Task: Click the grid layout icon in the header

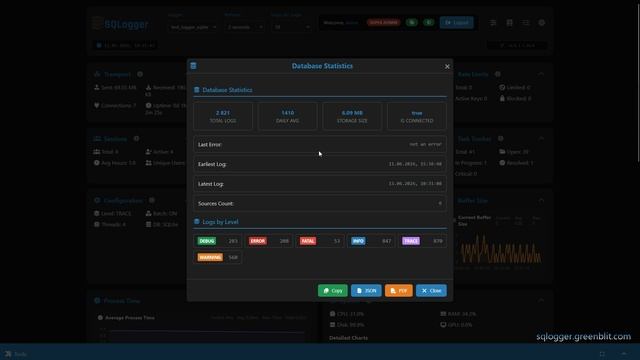Action: [509, 23]
